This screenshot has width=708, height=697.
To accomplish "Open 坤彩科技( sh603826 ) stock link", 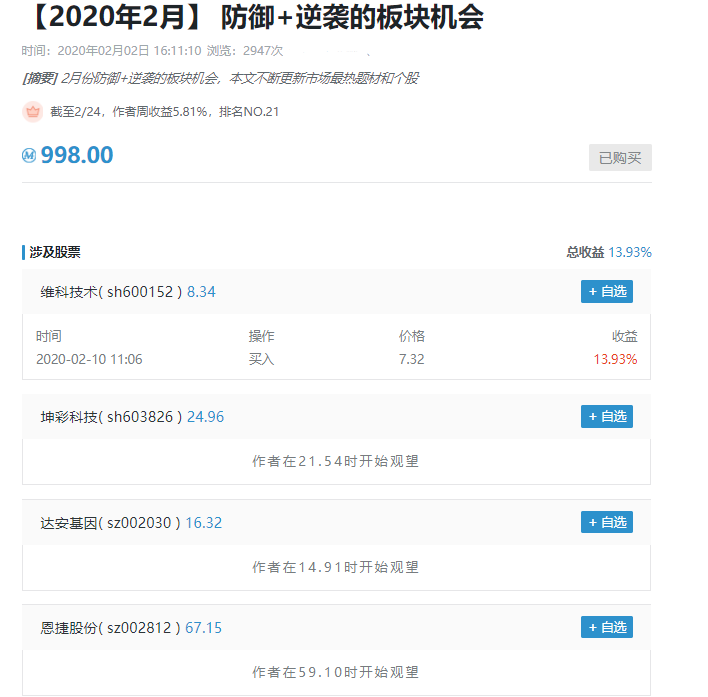I will coord(111,417).
